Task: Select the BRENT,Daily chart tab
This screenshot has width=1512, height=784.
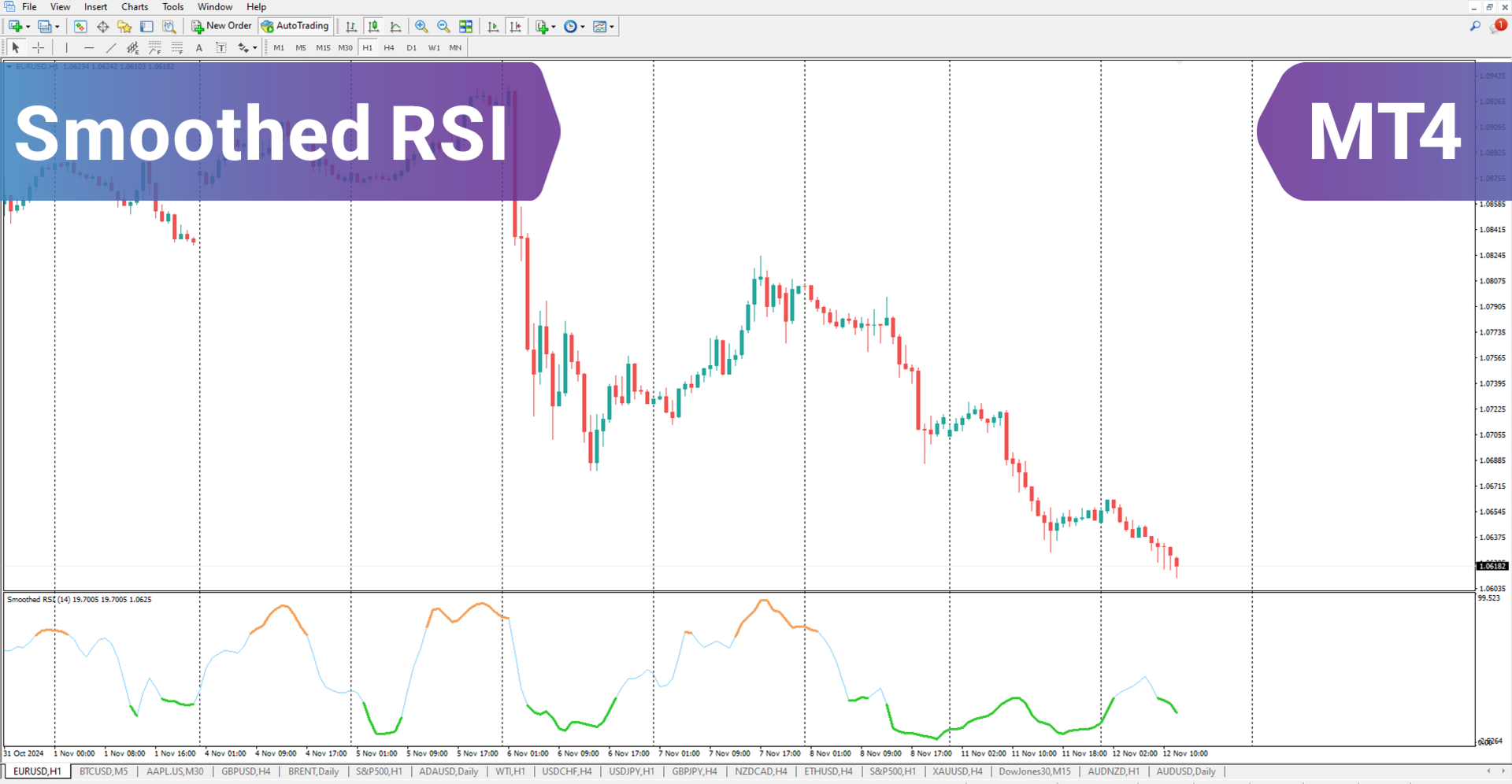Action: pyautogui.click(x=313, y=771)
